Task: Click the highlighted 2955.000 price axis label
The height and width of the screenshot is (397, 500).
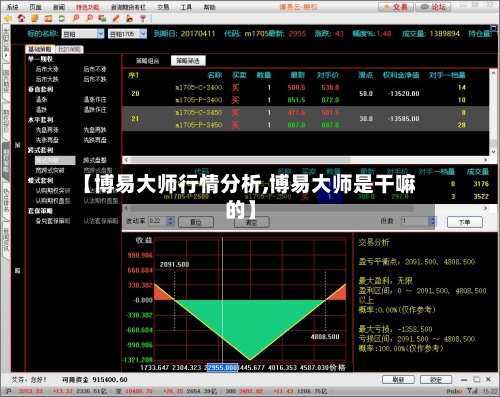Action: [223, 368]
